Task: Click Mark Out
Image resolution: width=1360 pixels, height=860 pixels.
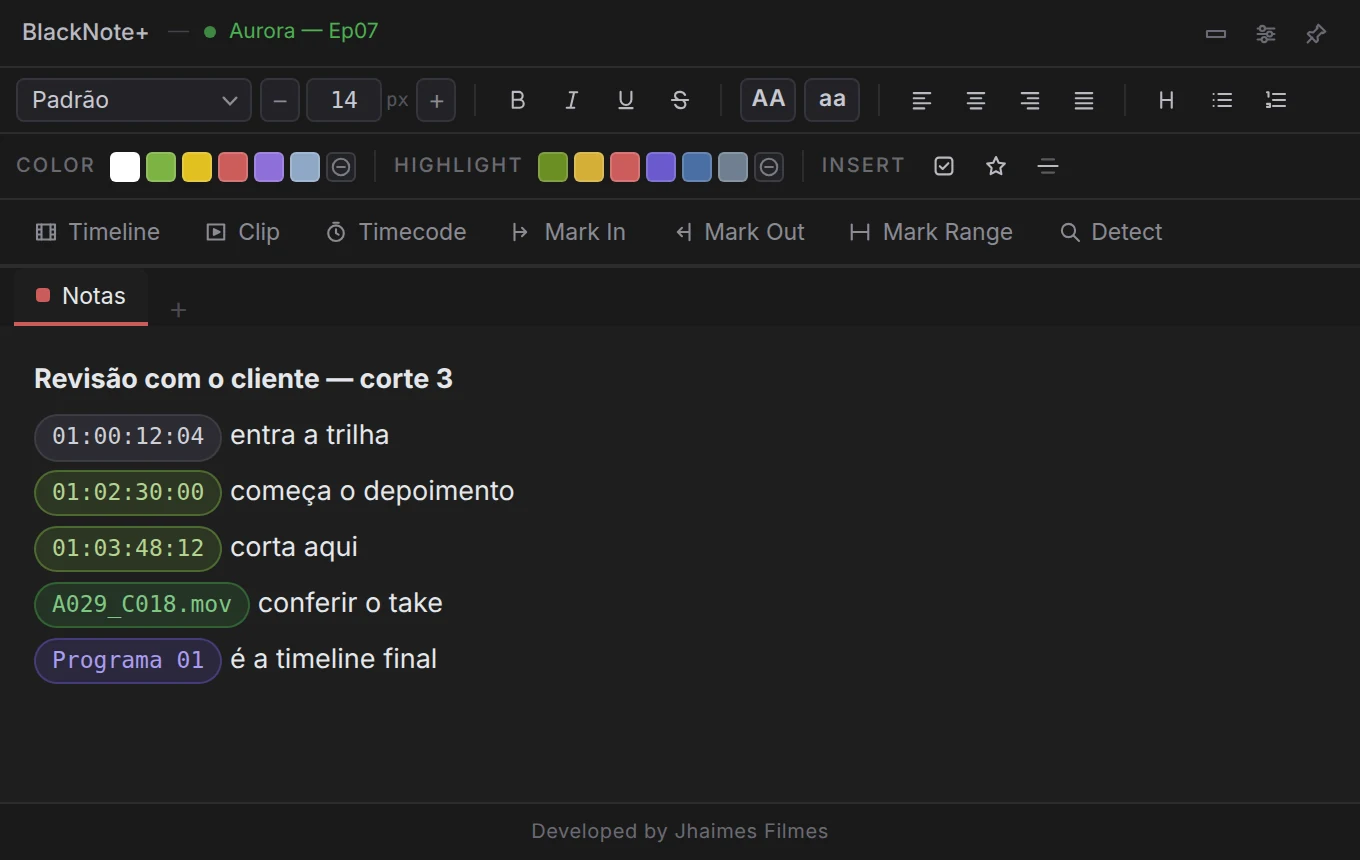Action: point(740,232)
